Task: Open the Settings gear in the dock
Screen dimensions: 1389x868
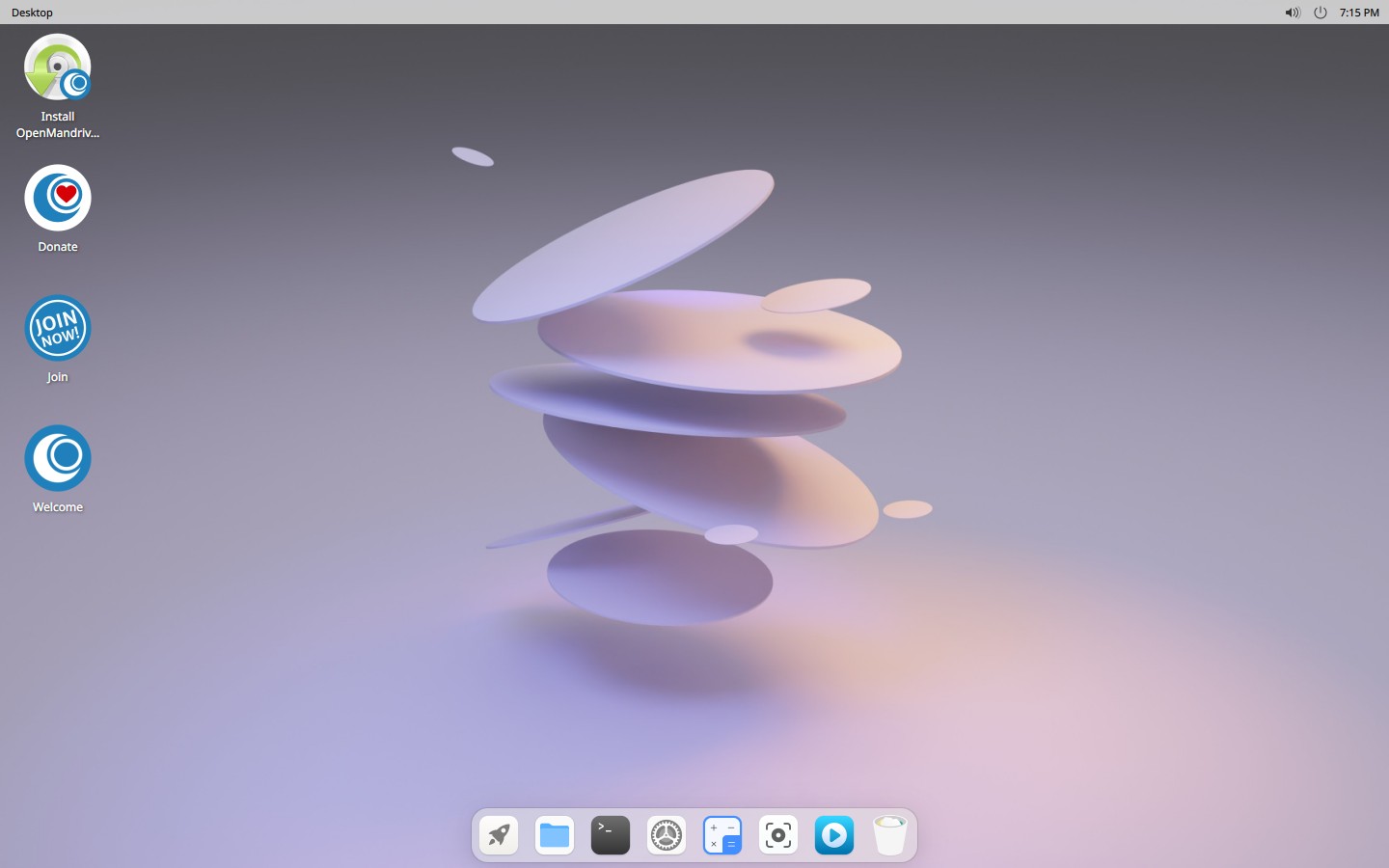Action: (x=667, y=835)
